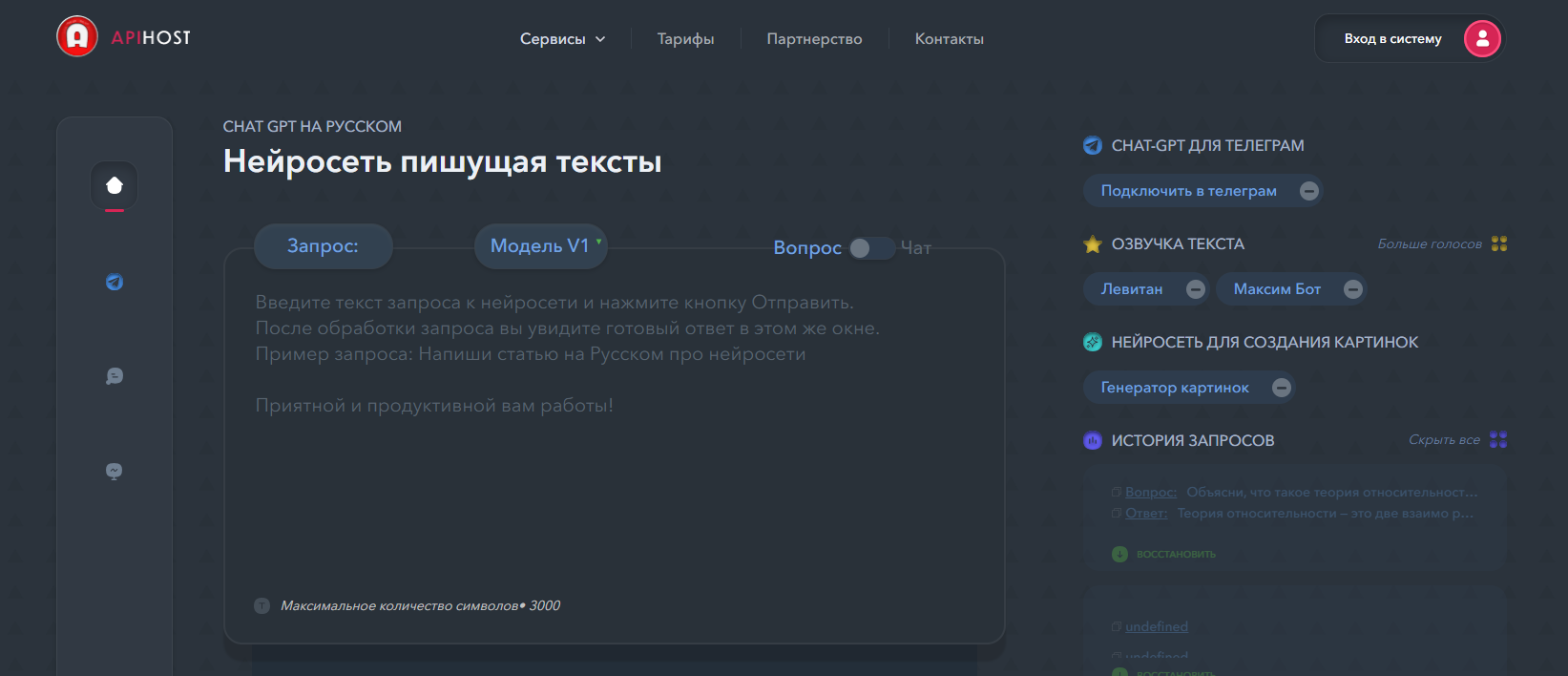Open the Контакты menu item
Viewport: 1568px width, 676px height.
(x=949, y=39)
